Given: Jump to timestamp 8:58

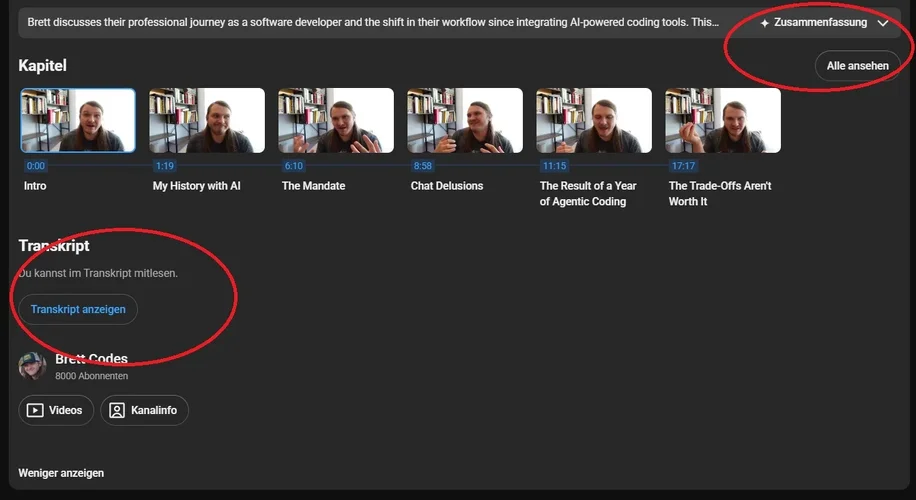Looking at the screenshot, I should (x=422, y=166).
